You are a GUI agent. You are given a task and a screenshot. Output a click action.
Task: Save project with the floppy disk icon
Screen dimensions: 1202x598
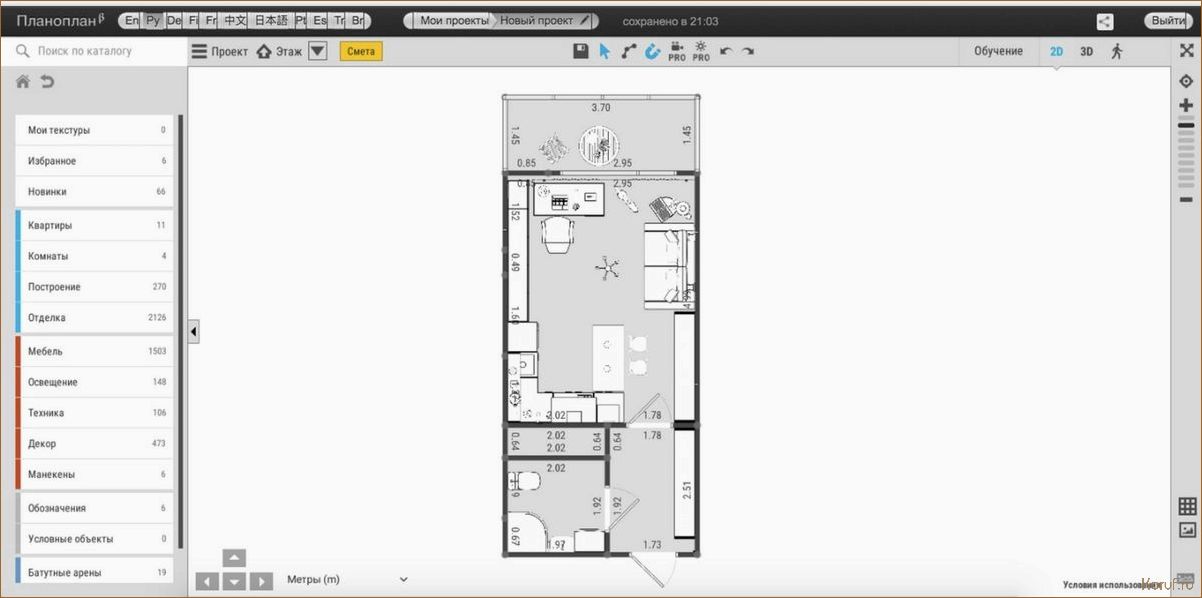(x=580, y=51)
